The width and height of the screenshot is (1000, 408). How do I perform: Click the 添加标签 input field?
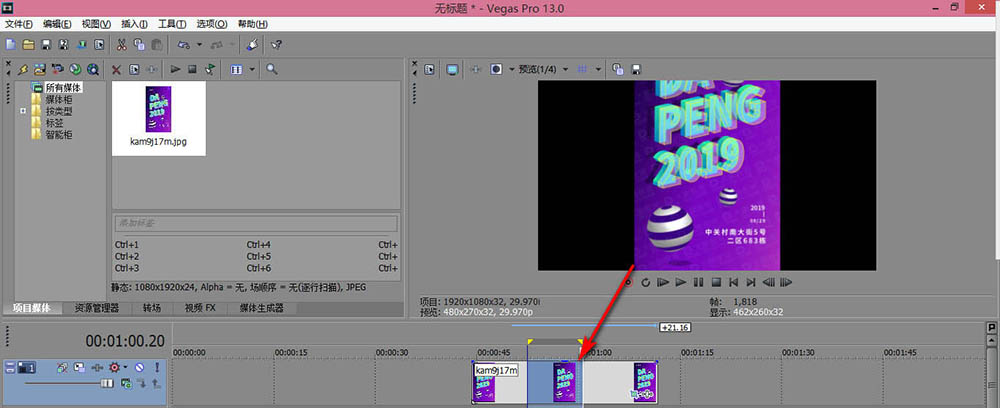[255, 223]
